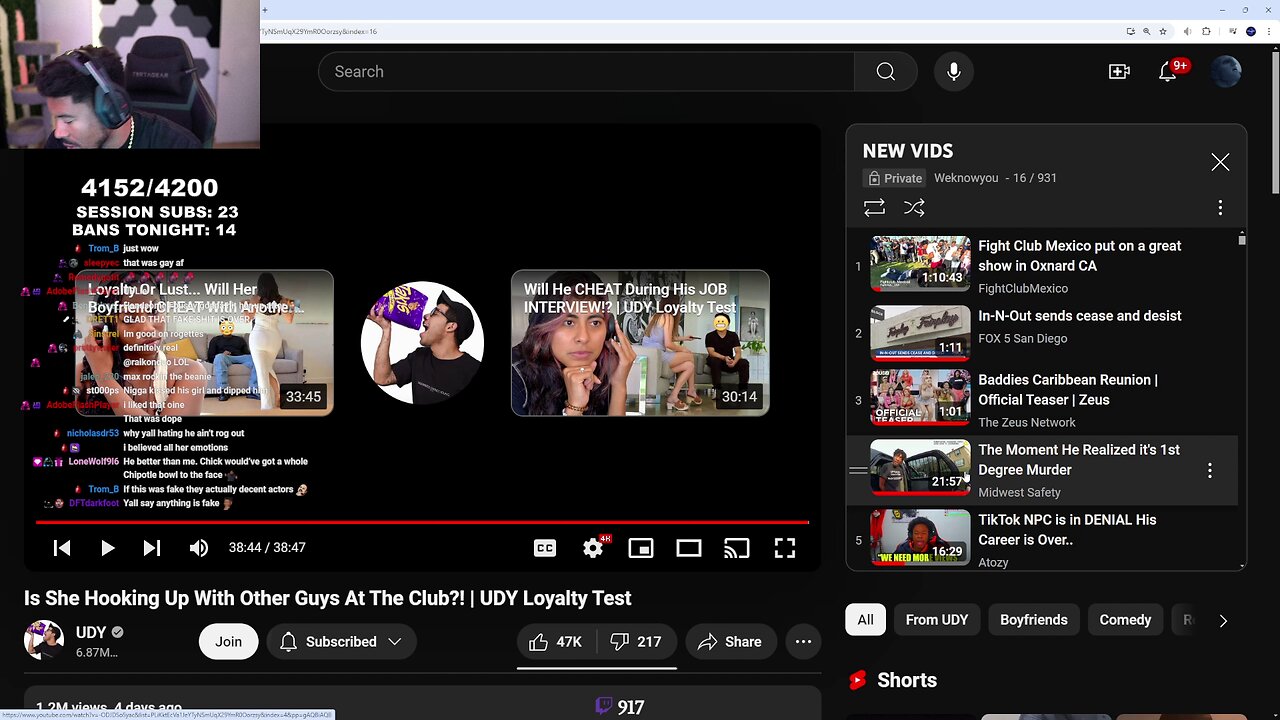Click the UDY end-screen channel circle
Image resolution: width=1280 pixels, height=720 pixels.
pos(422,343)
